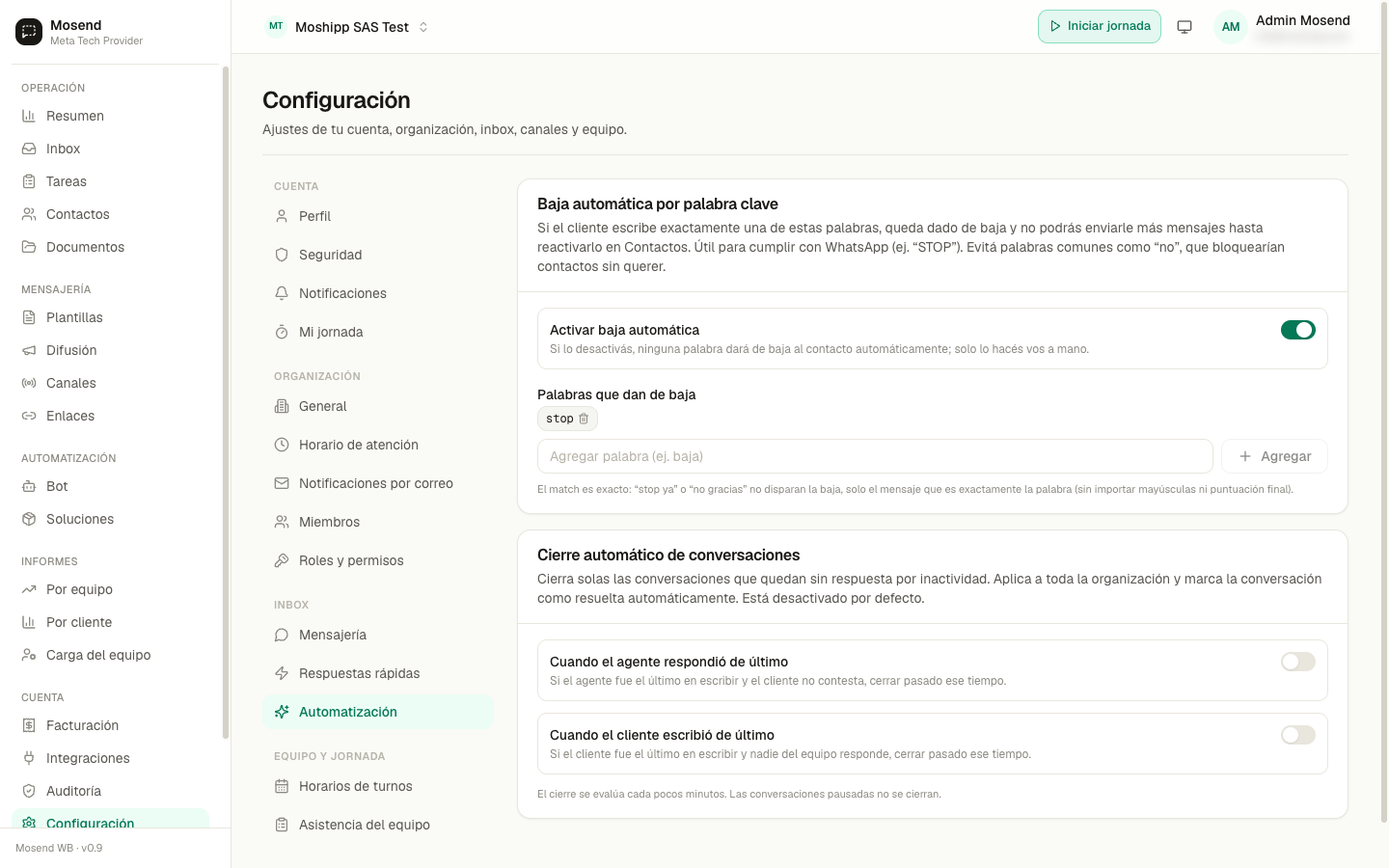This screenshot has width=1389, height=868.
Task: Open Mensajería inbox settings
Action: click(378, 635)
